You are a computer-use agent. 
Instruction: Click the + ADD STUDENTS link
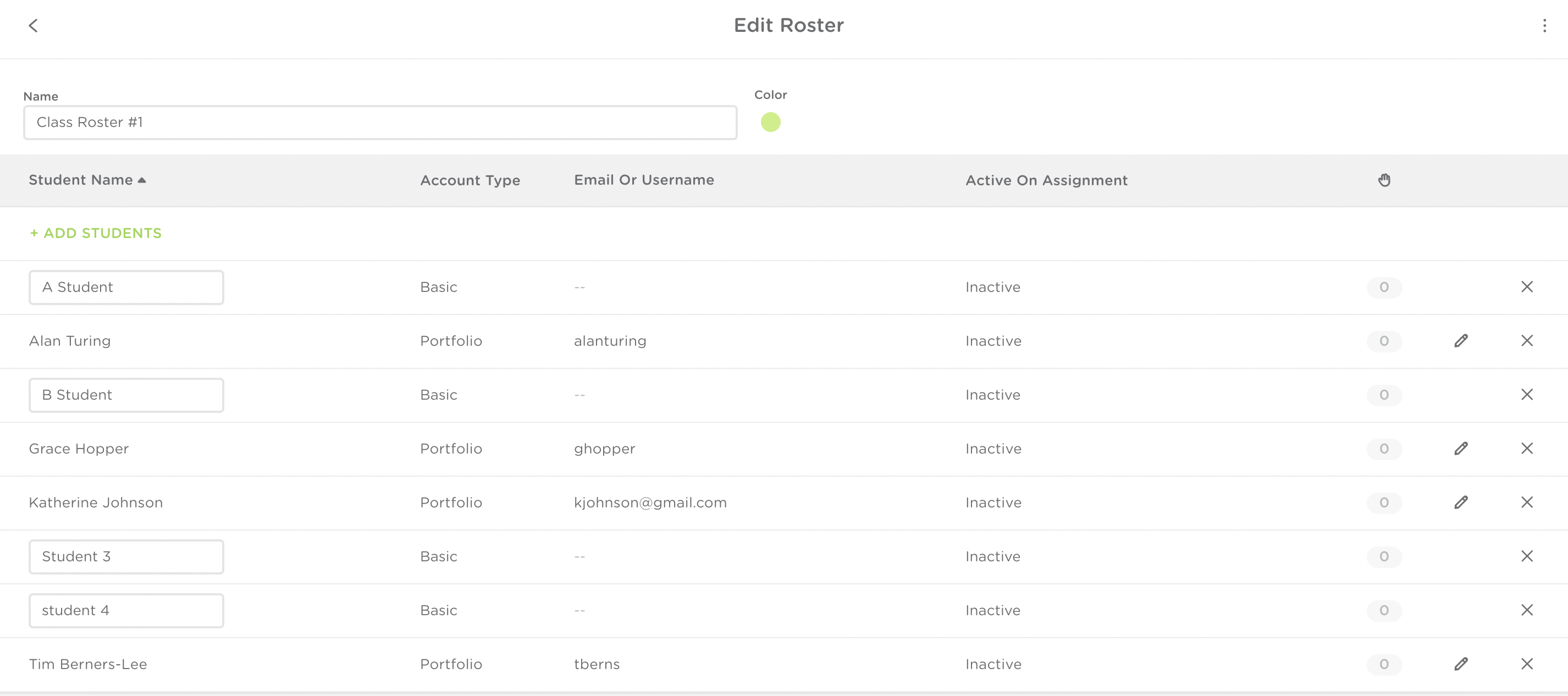click(96, 233)
